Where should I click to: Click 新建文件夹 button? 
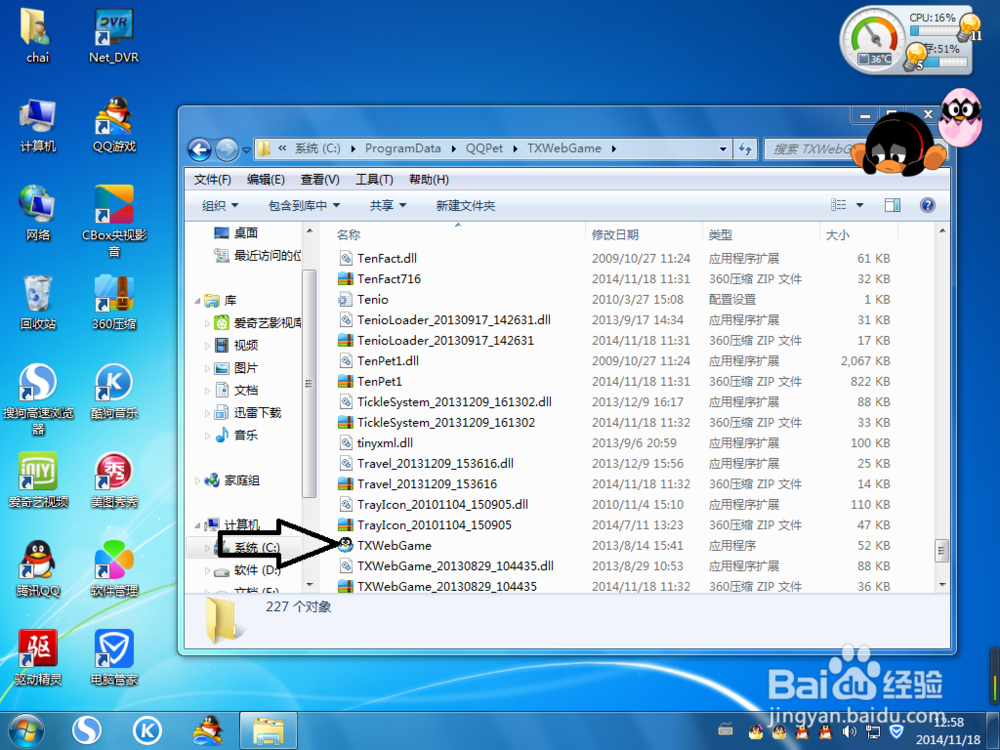point(466,205)
